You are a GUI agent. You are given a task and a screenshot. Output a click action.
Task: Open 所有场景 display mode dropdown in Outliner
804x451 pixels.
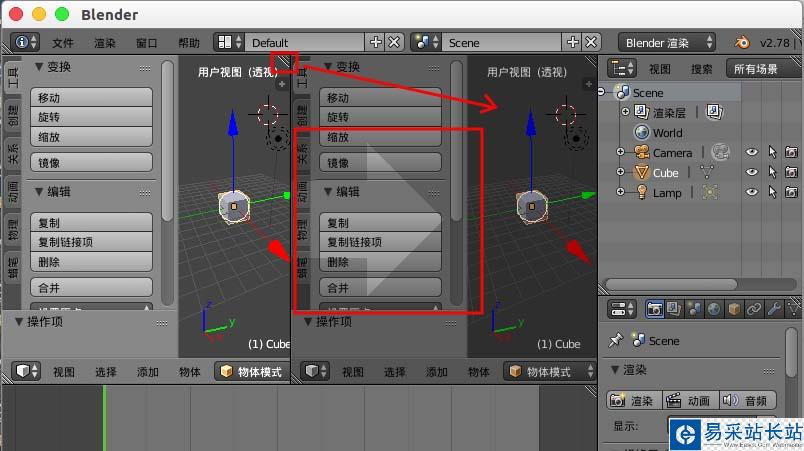[x=763, y=69]
